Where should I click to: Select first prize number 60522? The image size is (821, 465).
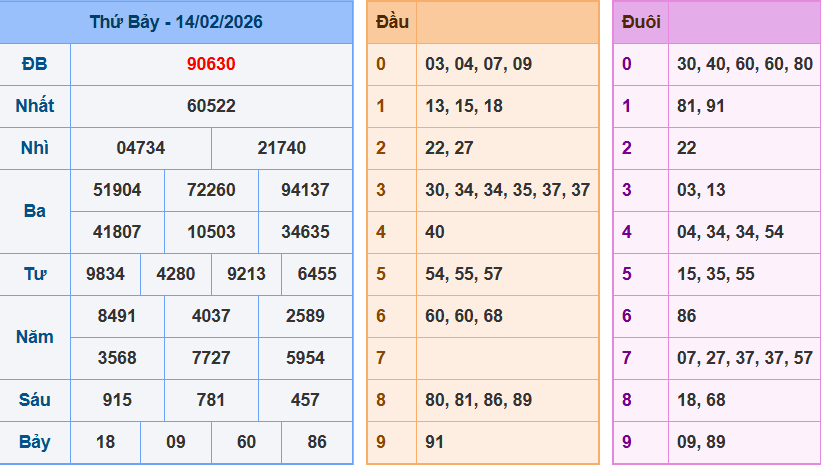click(211, 106)
